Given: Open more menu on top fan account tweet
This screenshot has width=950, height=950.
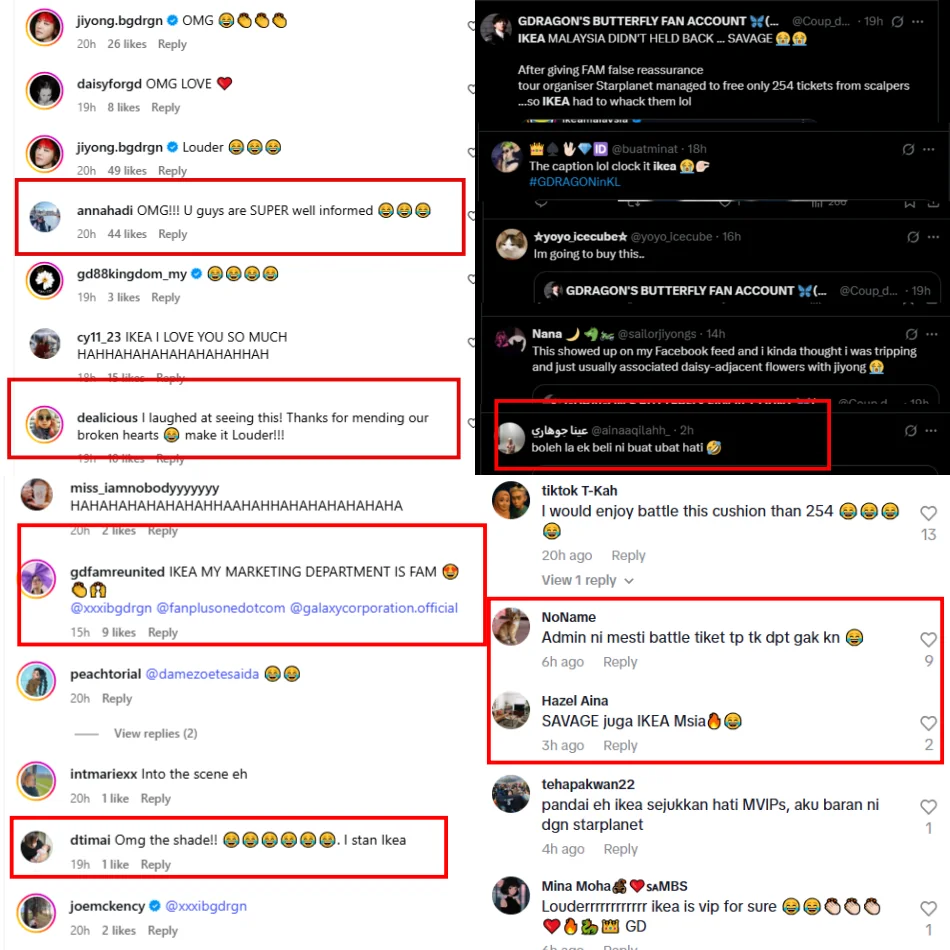Looking at the screenshot, I should click(918, 22).
